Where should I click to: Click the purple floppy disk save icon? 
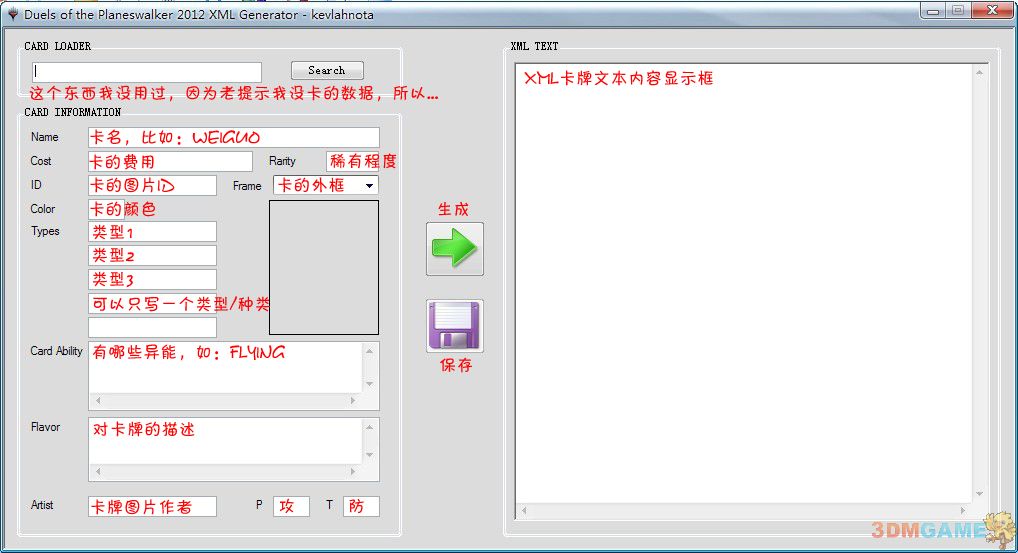pos(454,326)
